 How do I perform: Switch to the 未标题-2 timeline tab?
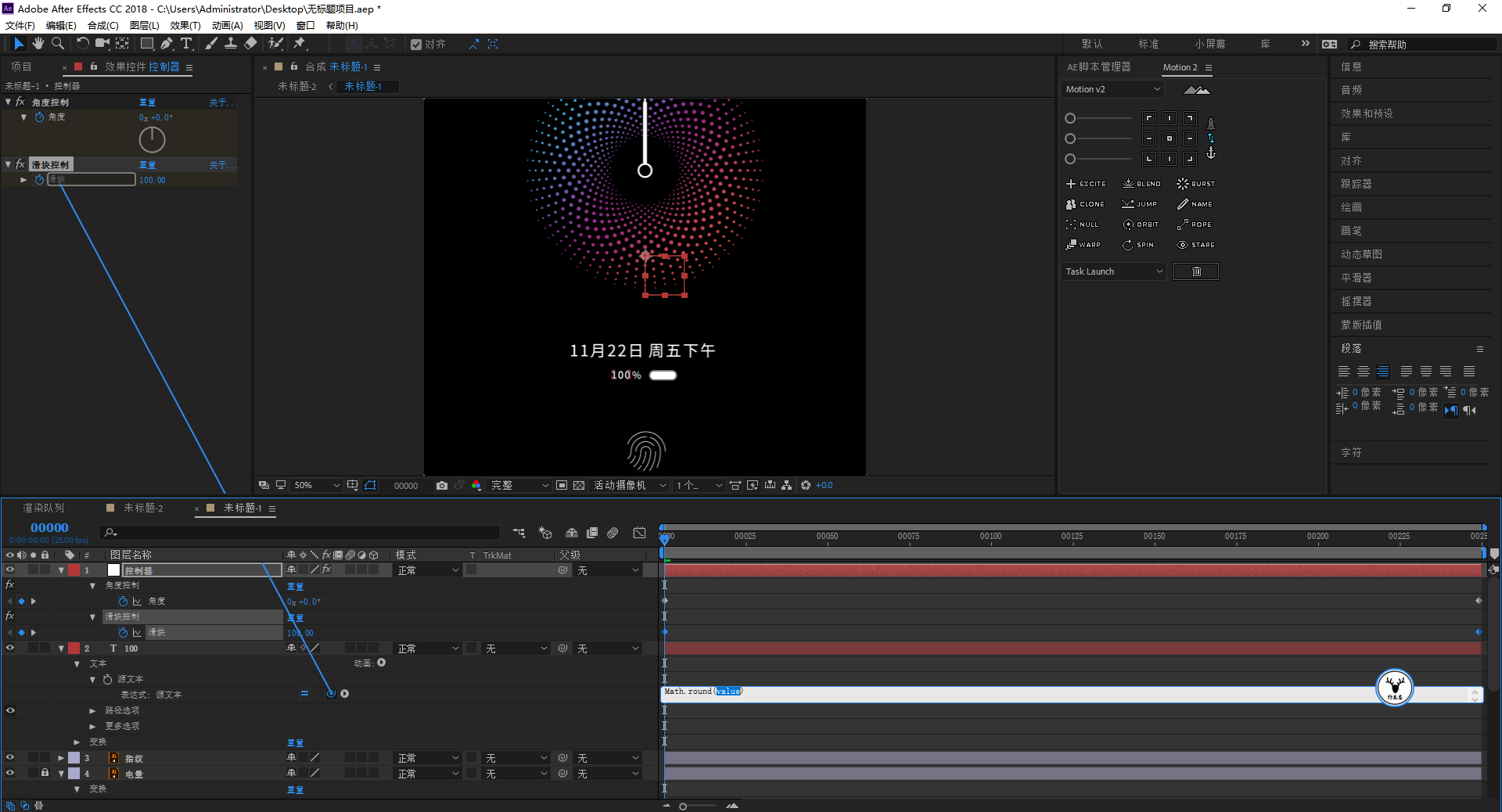point(143,508)
